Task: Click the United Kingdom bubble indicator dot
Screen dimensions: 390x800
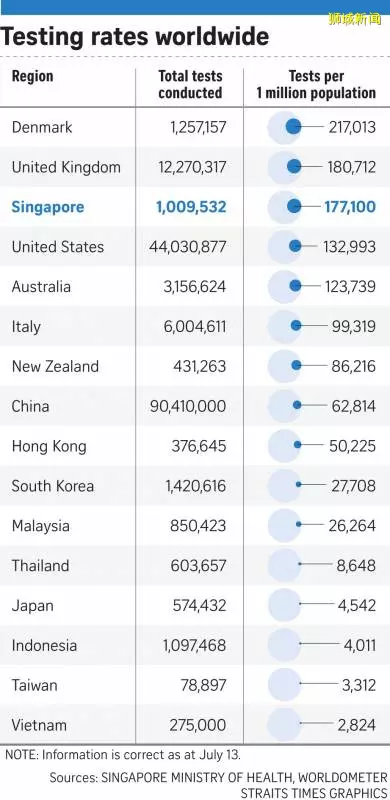Action: coord(294,166)
